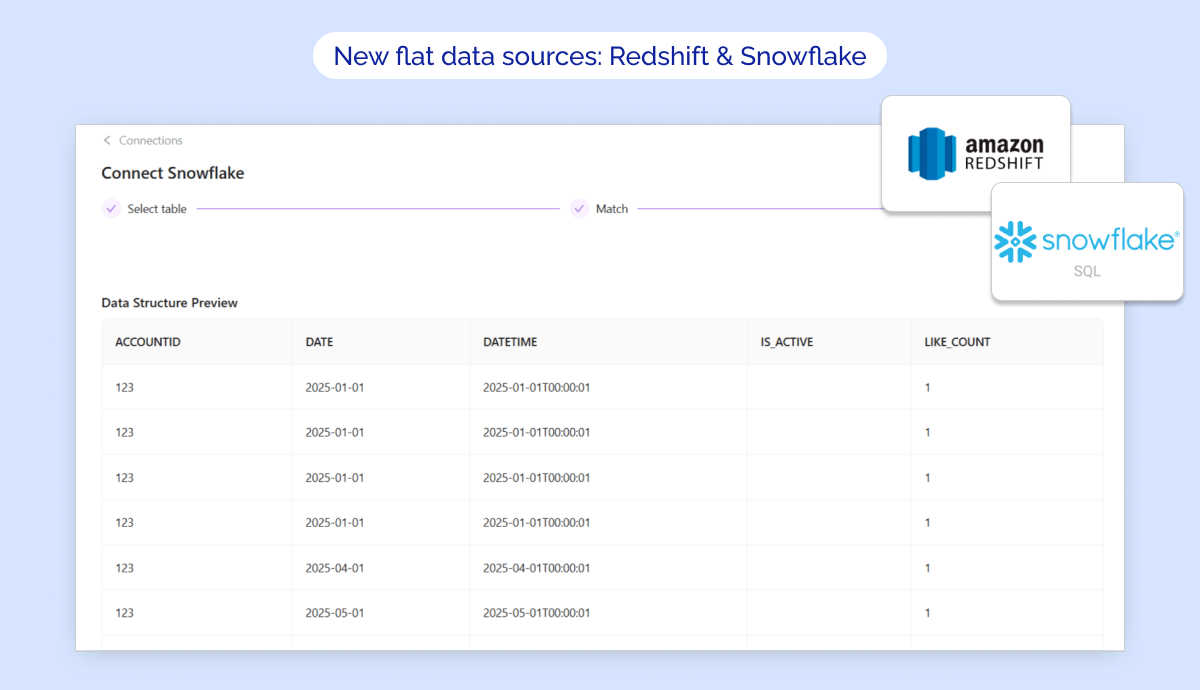Go to the Select table step
1200x690 pixels.
click(156, 209)
